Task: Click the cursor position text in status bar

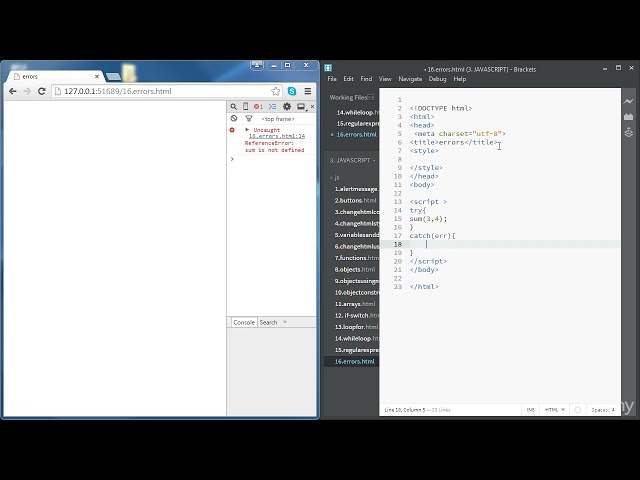Action: point(404,410)
